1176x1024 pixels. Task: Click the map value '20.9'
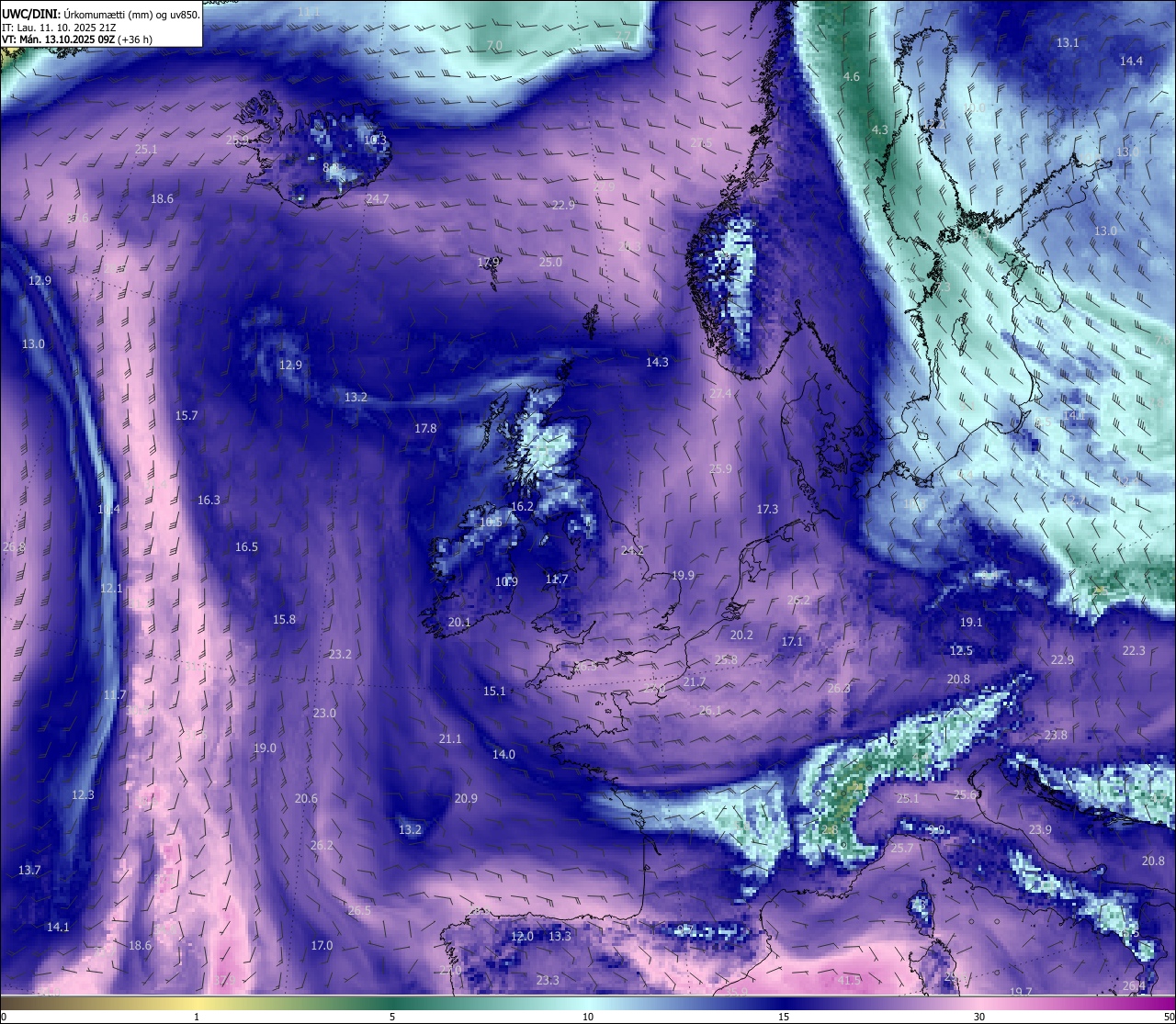tap(466, 798)
